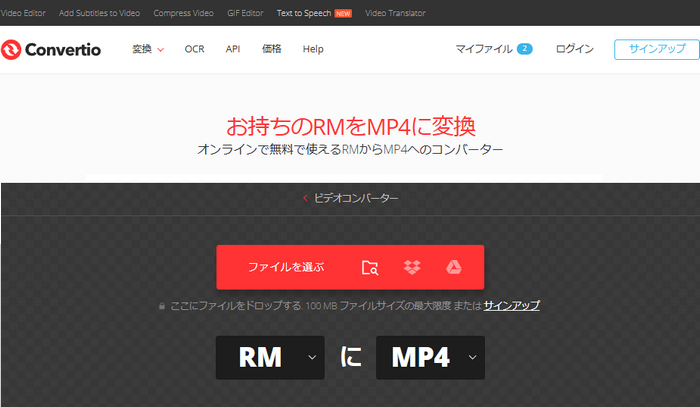Image resolution: width=700 pixels, height=407 pixels.
Task: Click subtitle オンラインで無料で使えるRMからMP4へのコンバーター
Action: pos(350,149)
